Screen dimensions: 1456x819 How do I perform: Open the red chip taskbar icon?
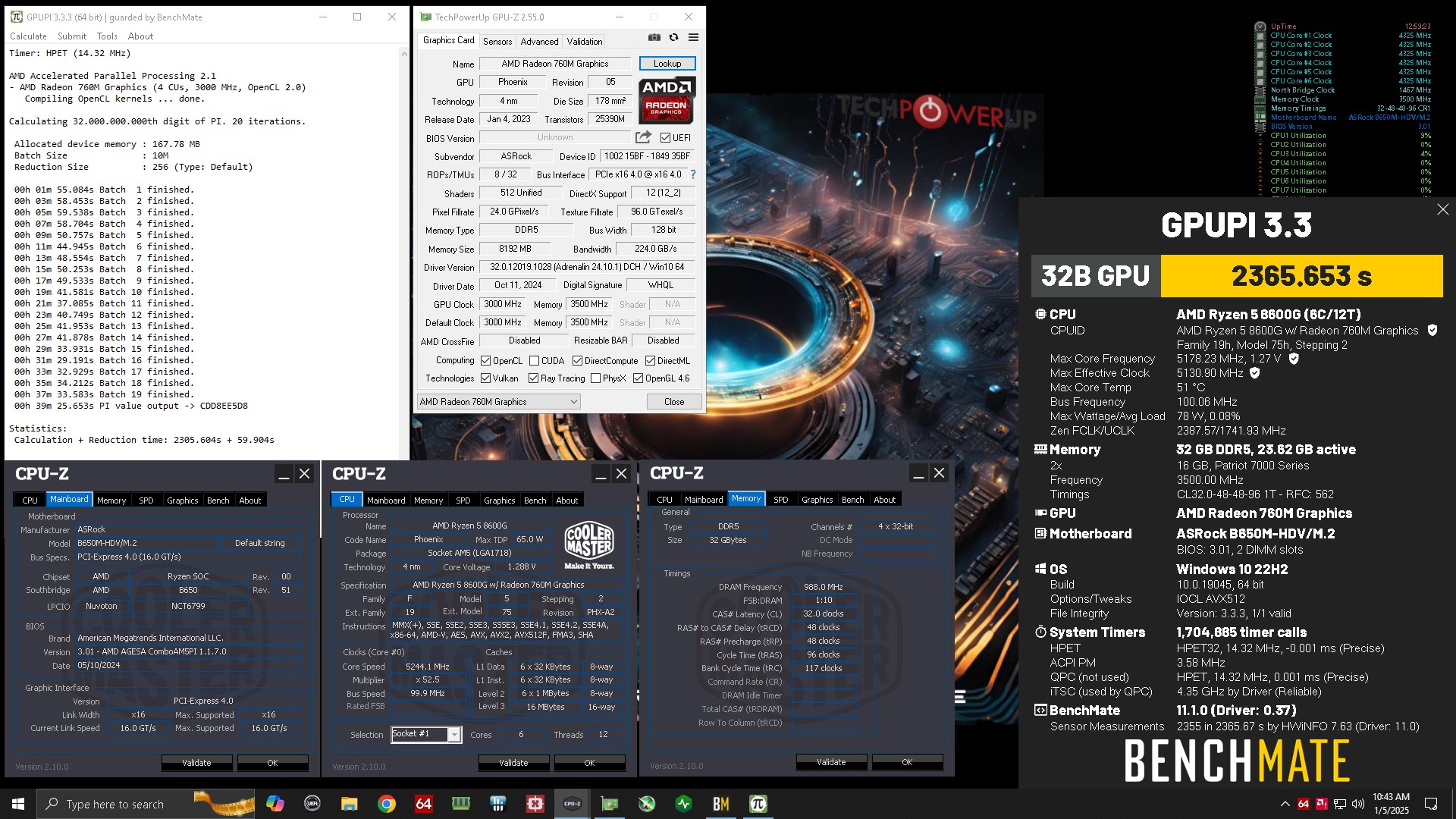coord(535,804)
